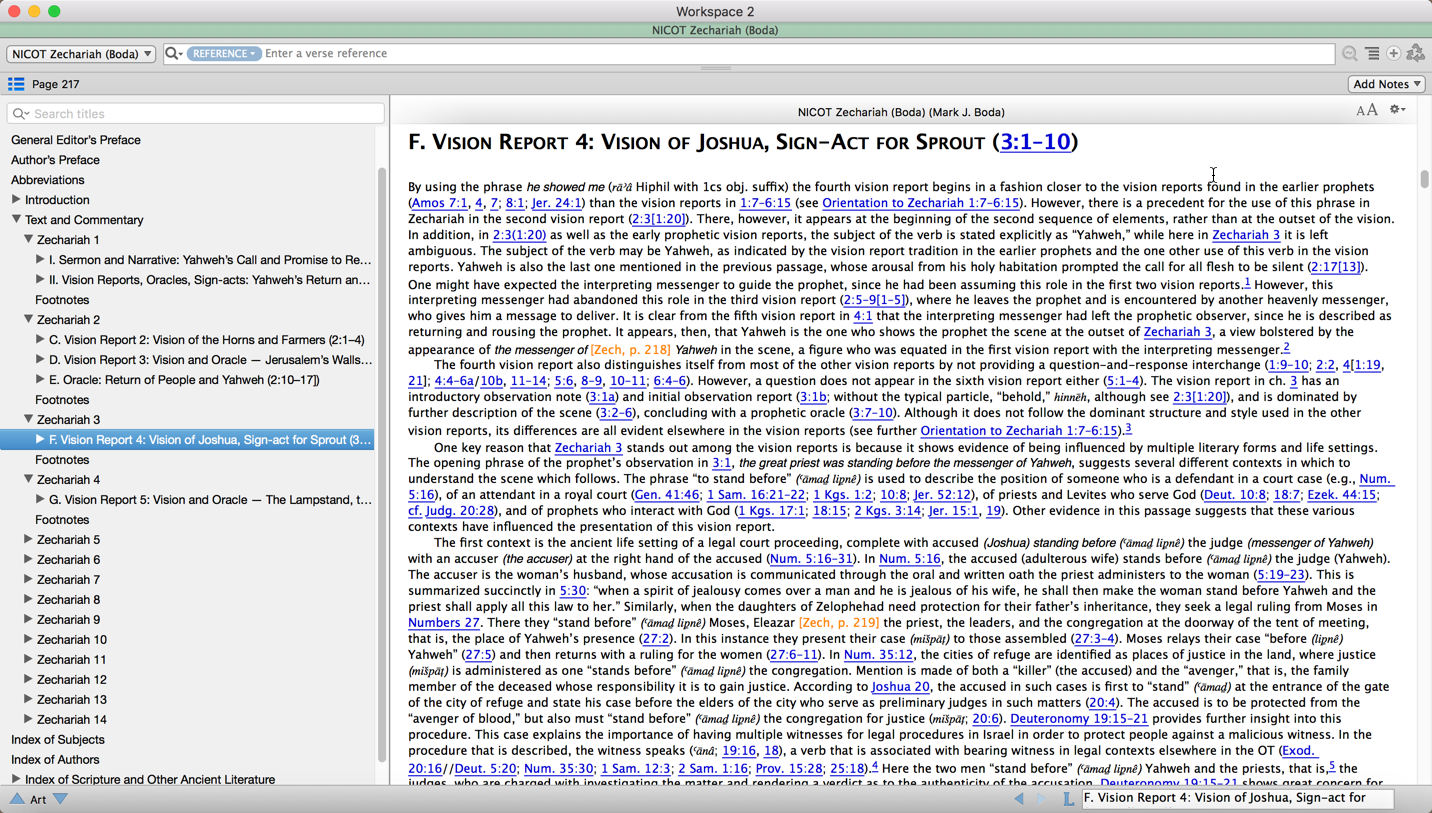The image size is (1432, 813).
Task: Expand Index of Scripture and Other Ancient Literature
Action: coord(16,780)
